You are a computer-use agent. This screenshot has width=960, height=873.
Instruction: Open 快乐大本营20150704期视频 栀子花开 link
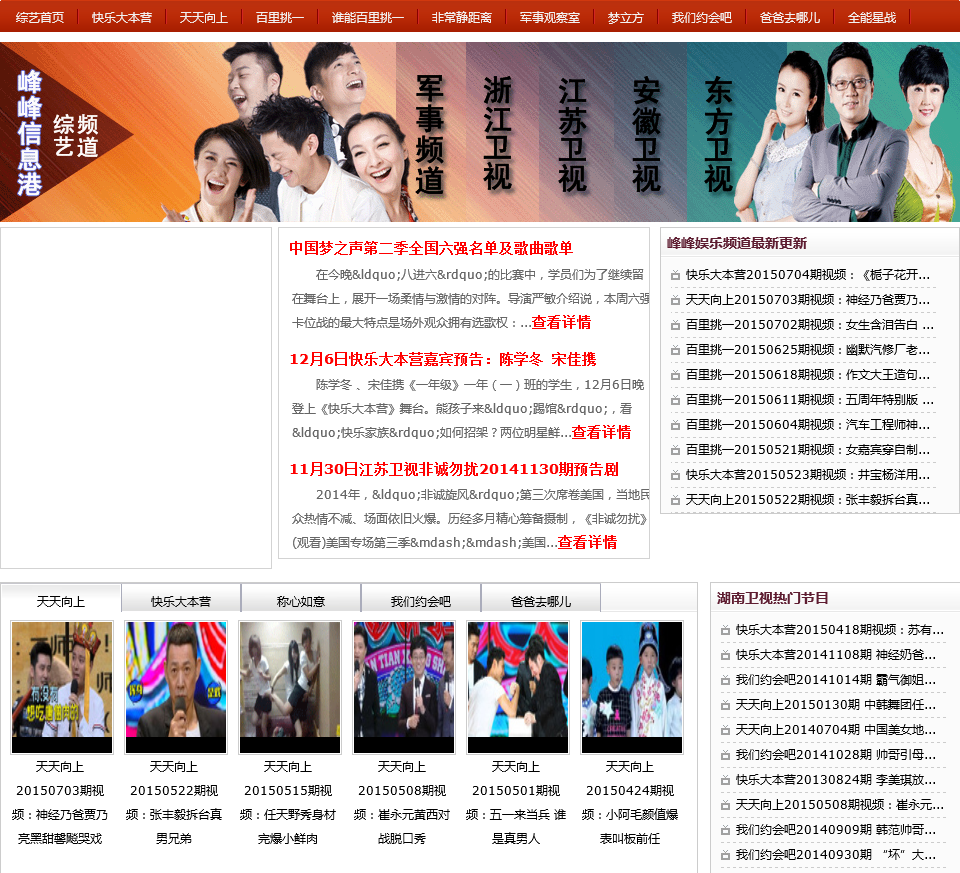click(808, 275)
